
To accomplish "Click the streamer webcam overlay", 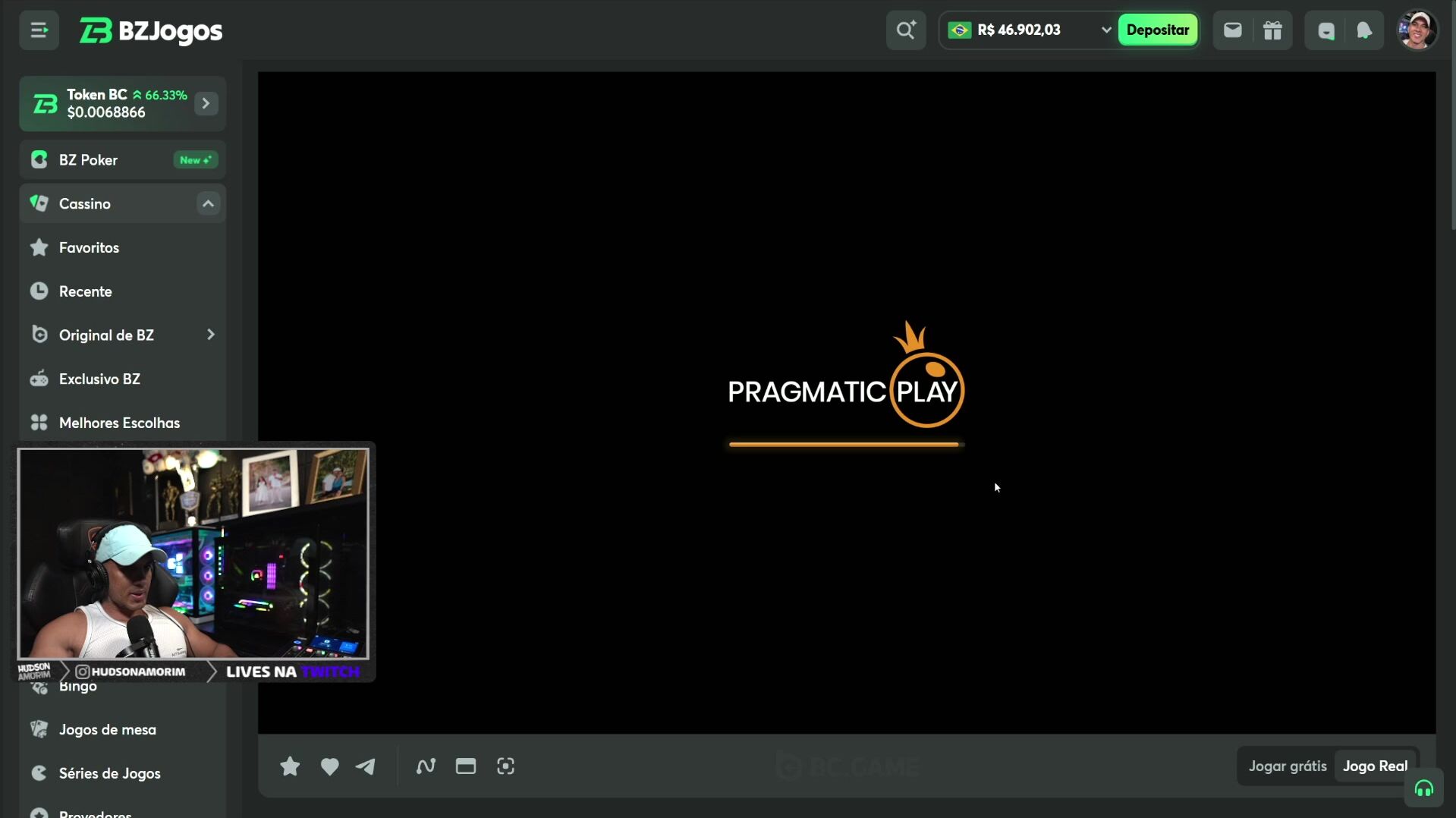I will (193, 553).
